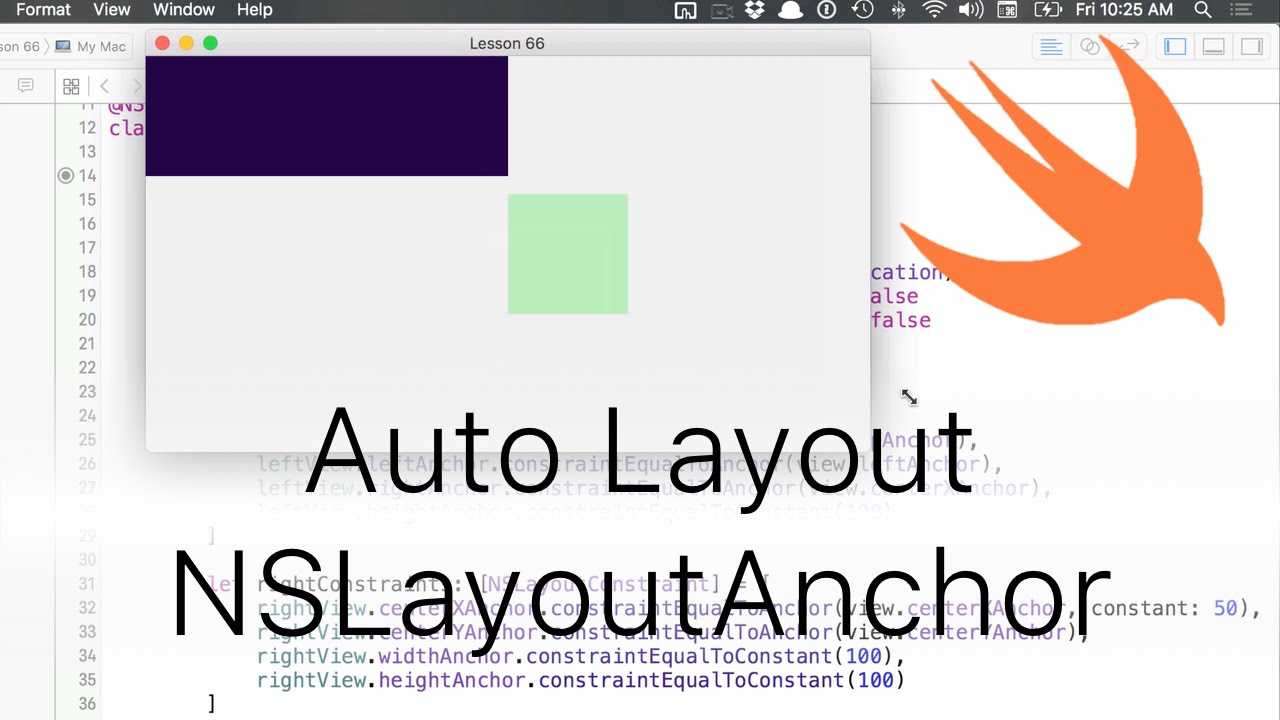Click the 'false' keyword on line 20

click(x=901, y=320)
